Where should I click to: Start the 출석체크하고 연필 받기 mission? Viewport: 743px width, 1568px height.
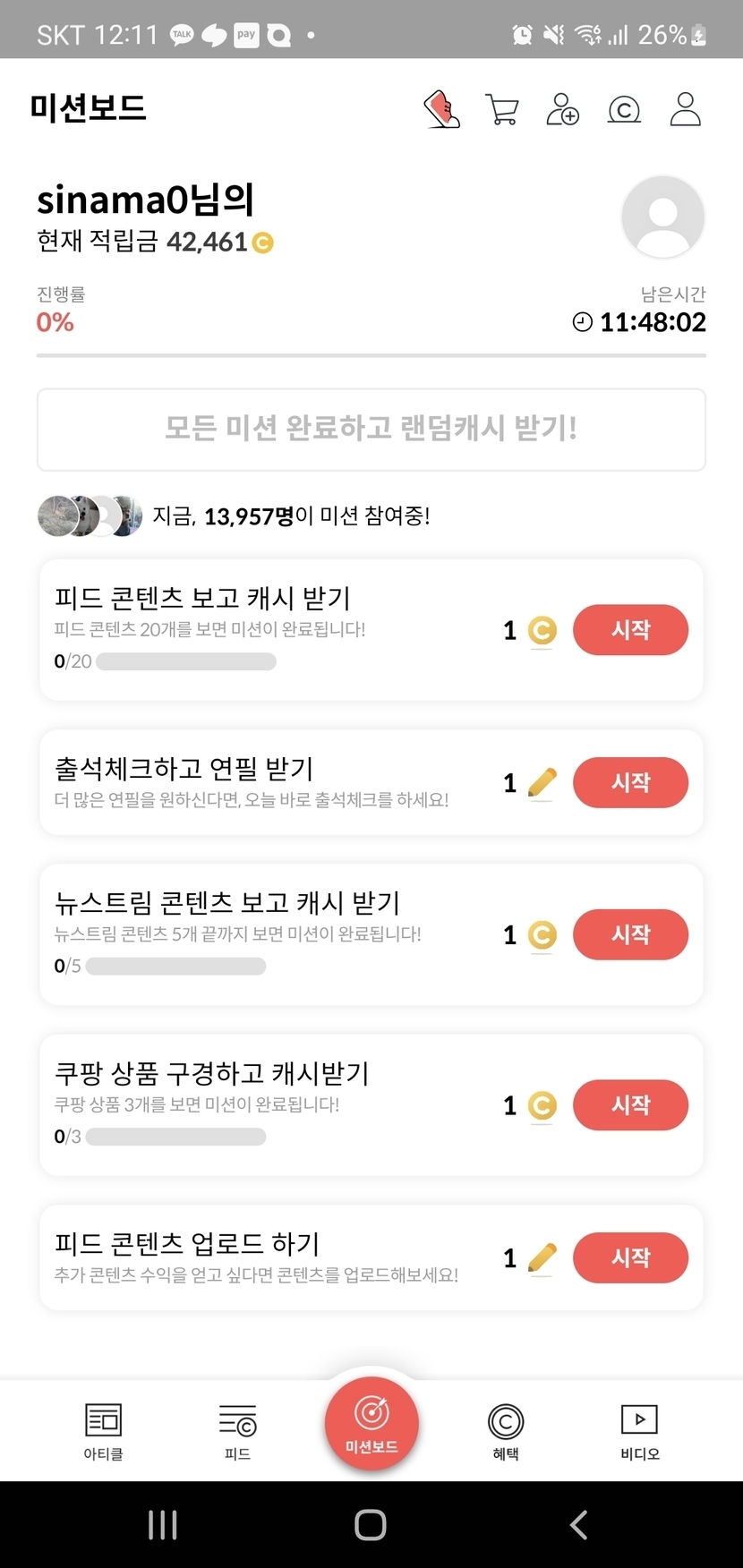630,782
